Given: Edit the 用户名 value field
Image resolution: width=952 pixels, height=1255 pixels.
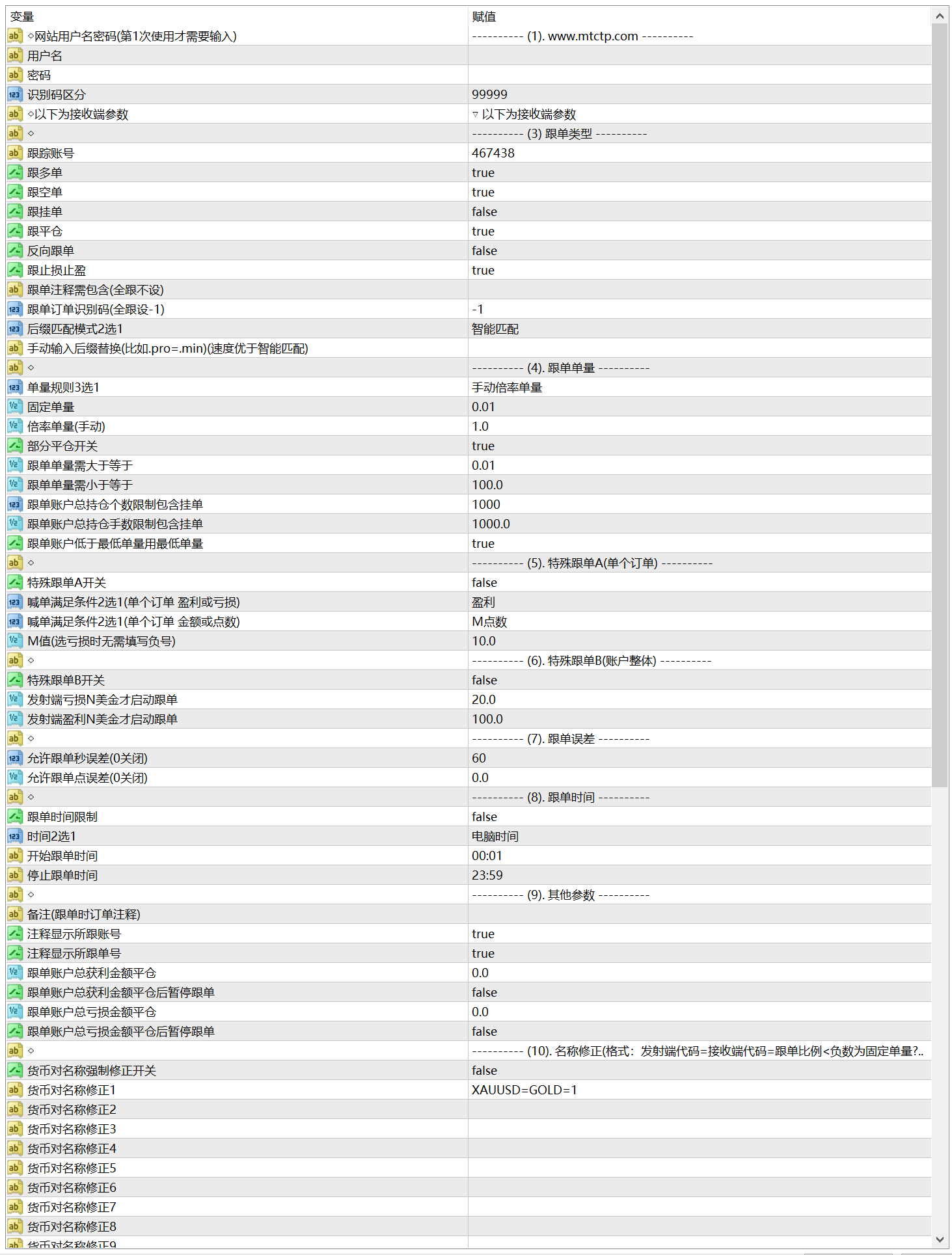Looking at the screenshot, I should click(x=700, y=55).
